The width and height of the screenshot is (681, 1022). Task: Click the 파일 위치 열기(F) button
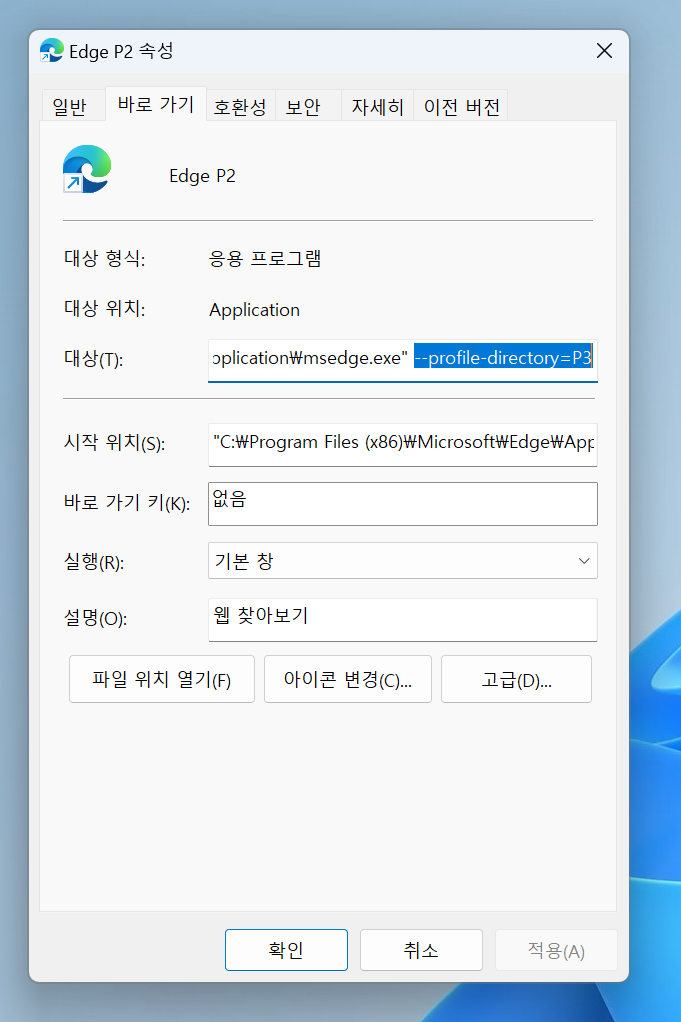click(162, 679)
